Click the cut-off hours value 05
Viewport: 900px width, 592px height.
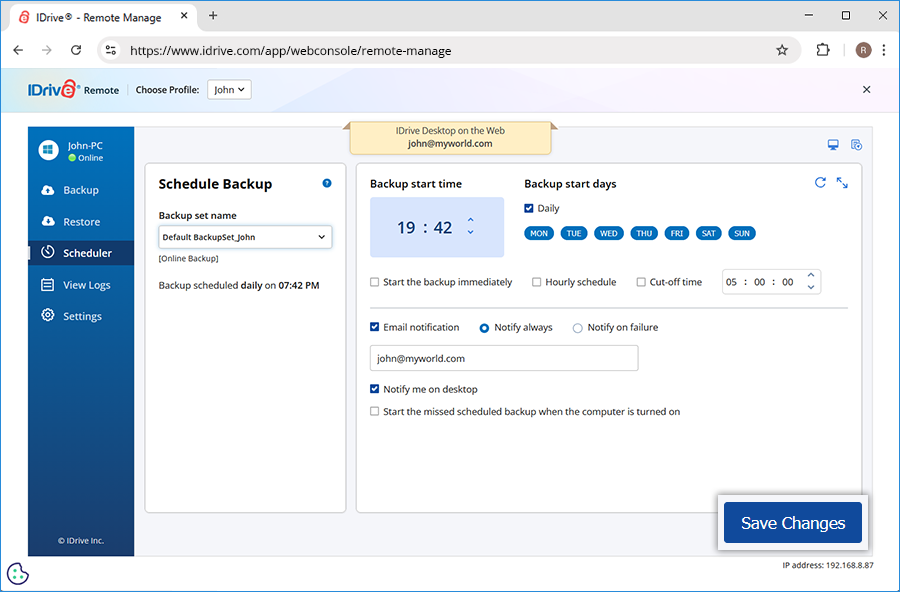tap(731, 282)
